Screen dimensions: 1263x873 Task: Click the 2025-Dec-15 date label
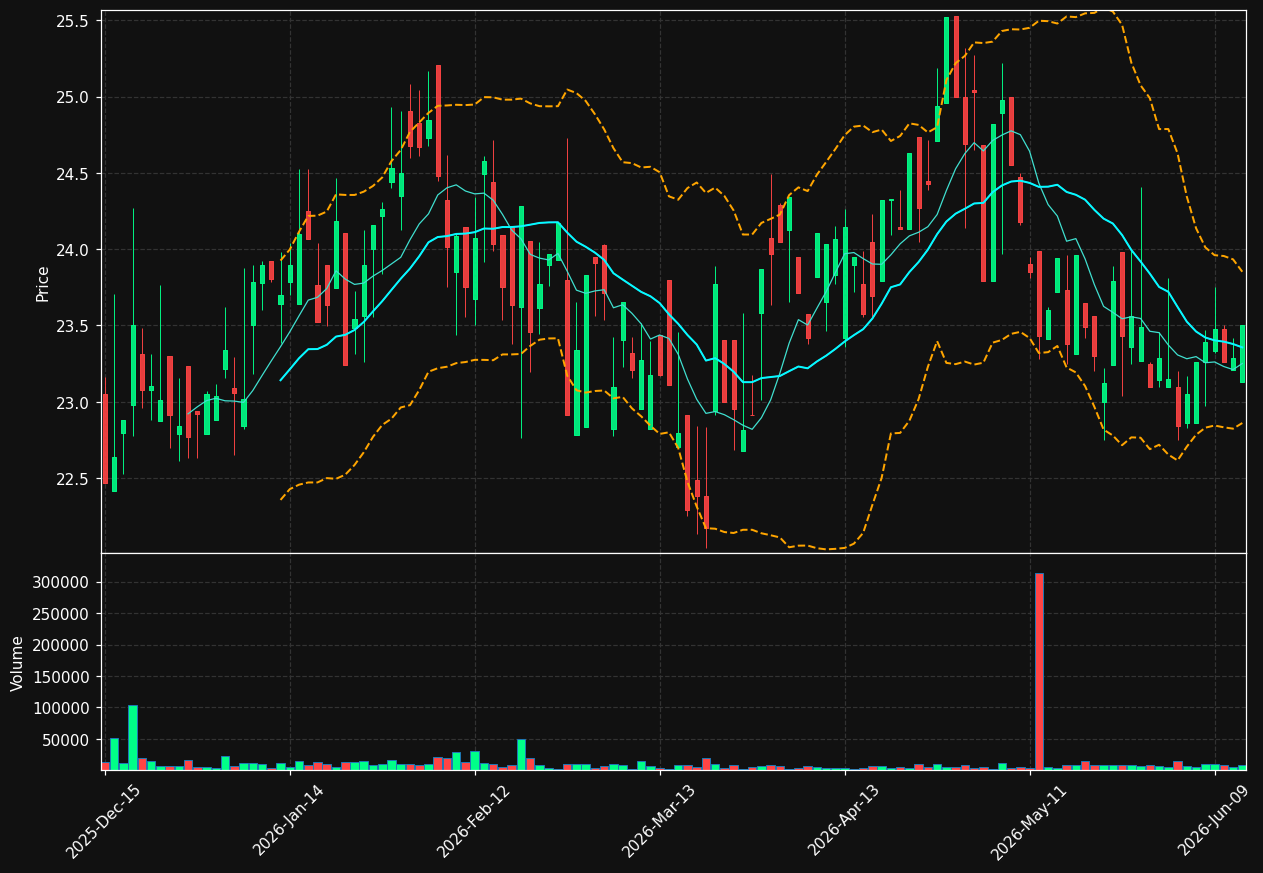click(103, 821)
